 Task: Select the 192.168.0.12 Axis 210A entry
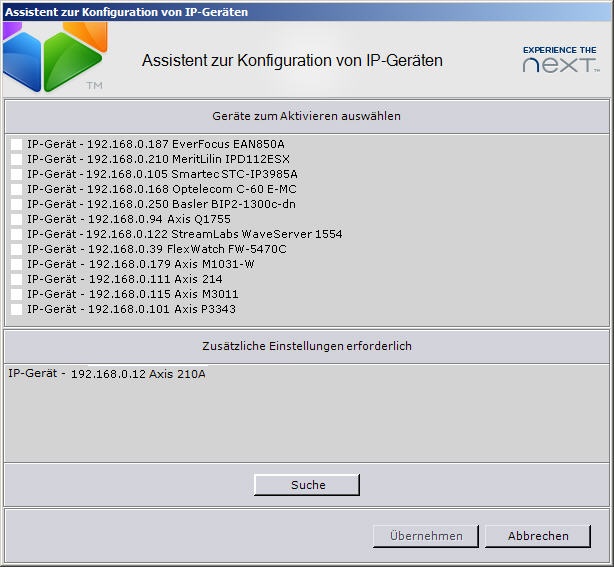pyautogui.click(x=107, y=374)
